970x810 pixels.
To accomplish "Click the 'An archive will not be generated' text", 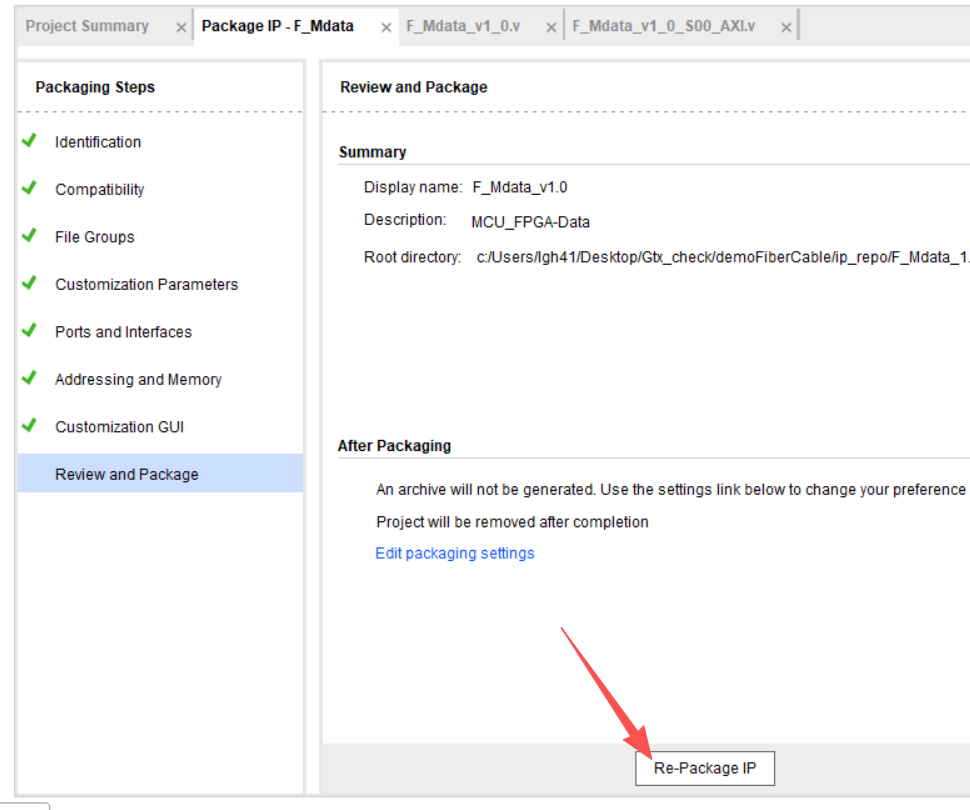I will (x=671, y=489).
